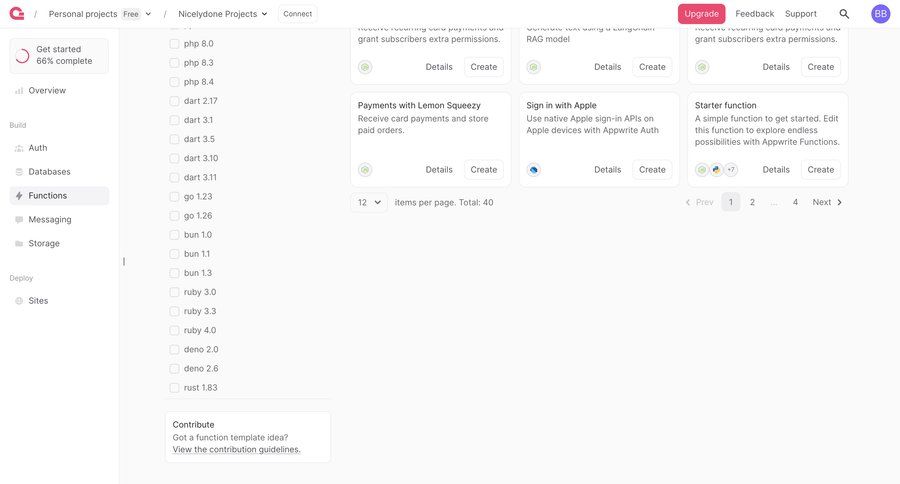Check the php 8.3 checkbox
Image resolution: width=900 pixels, height=484 pixels.
pyautogui.click(x=174, y=63)
